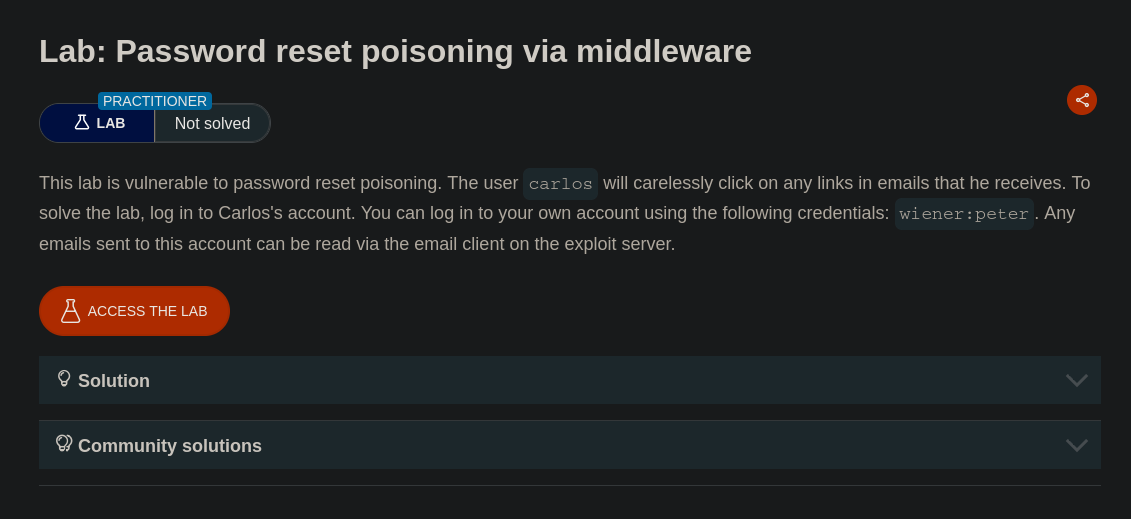This screenshot has width=1131, height=519.
Task: Click the orange share icon
Action: click(x=1082, y=100)
